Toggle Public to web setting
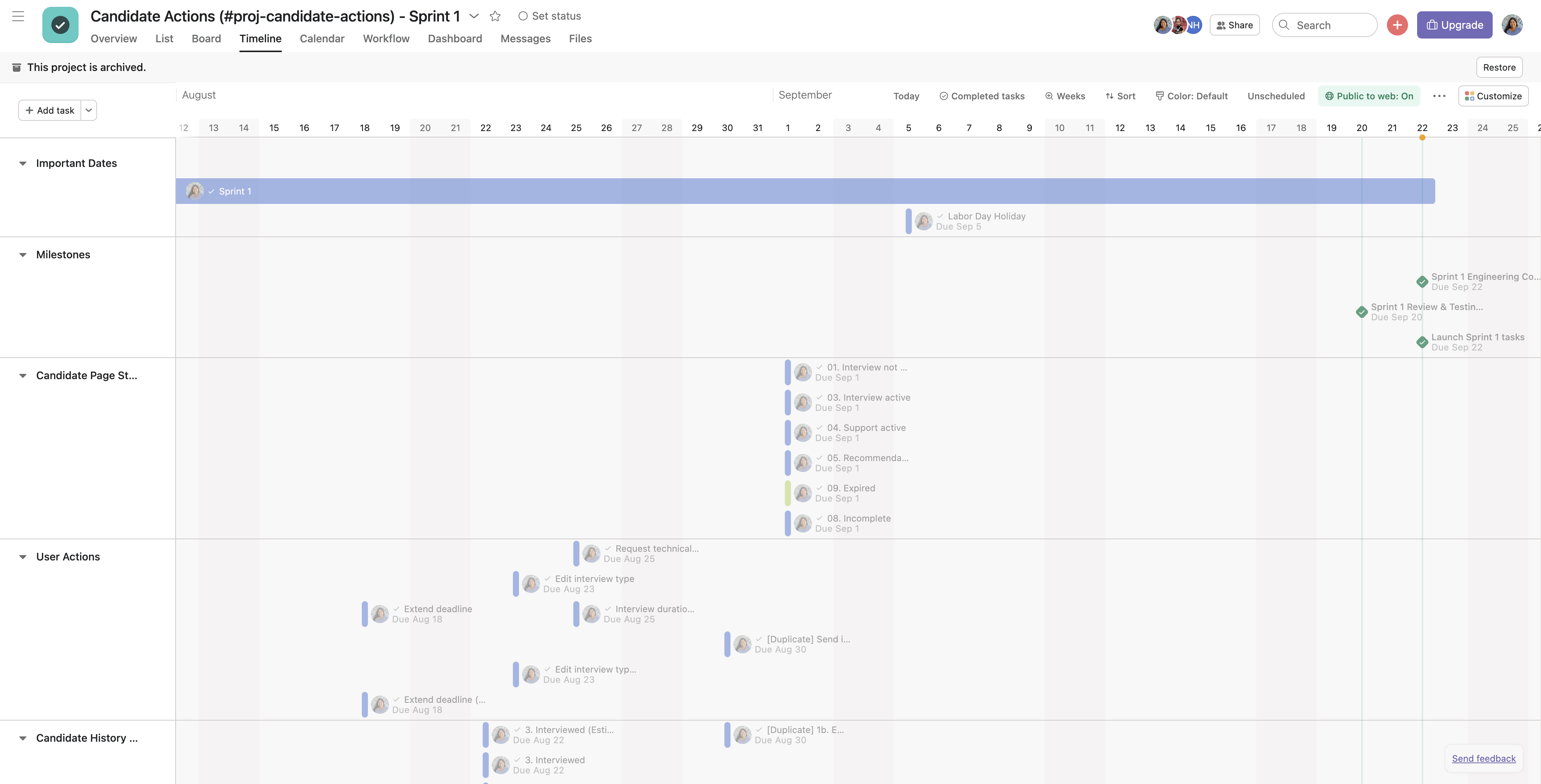1541x784 pixels. pyautogui.click(x=1369, y=96)
